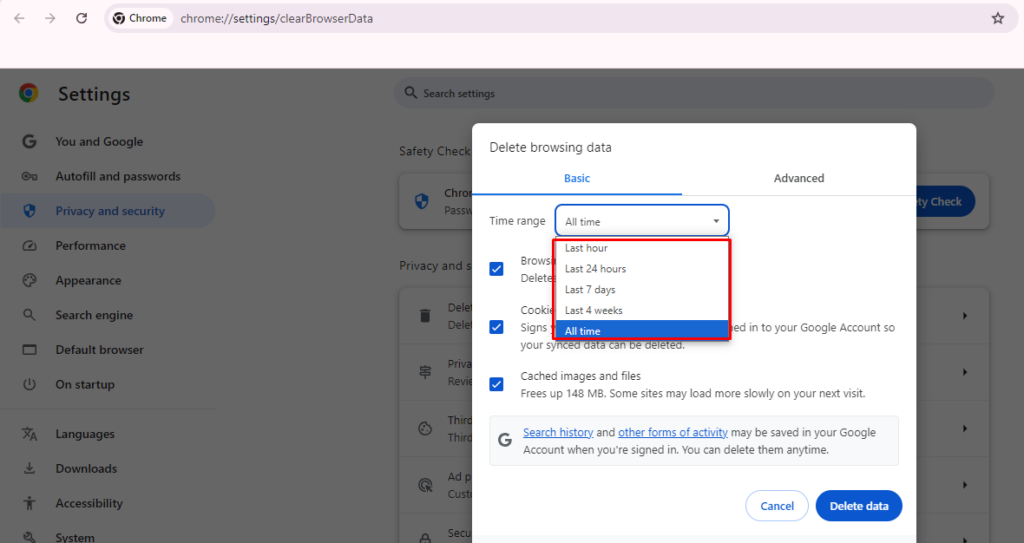Choose the highlighted All time option in list
The height and width of the screenshot is (543, 1024).
641,331
